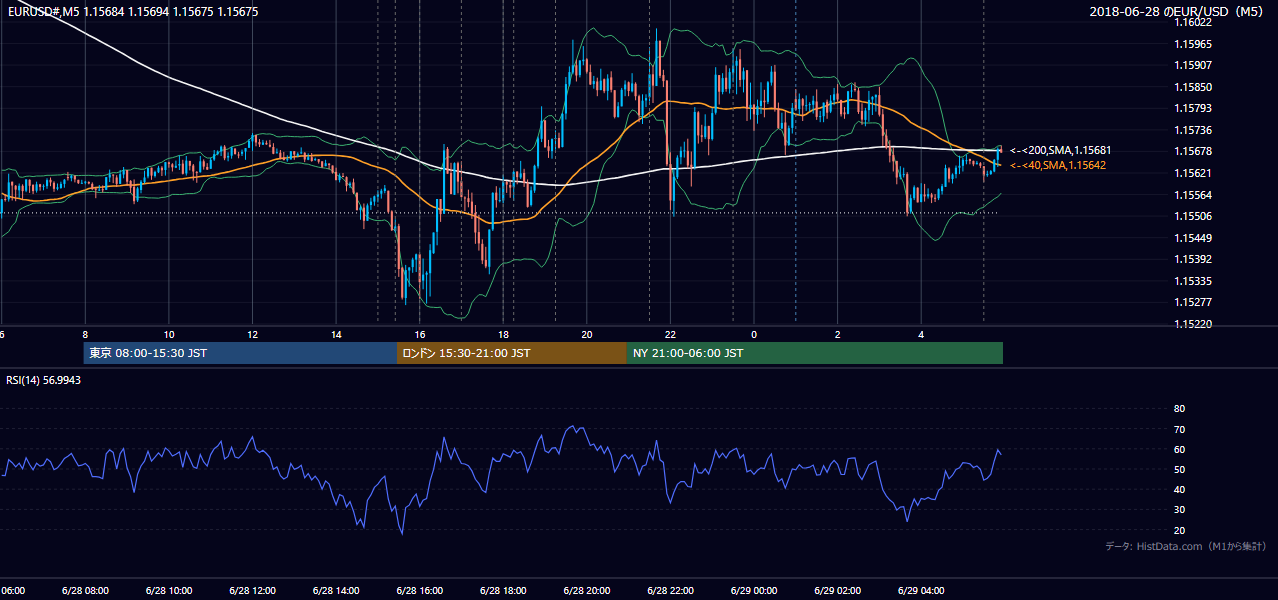Viewport: 1278px width, 600px height.
Task: Click RSI scale value 50
Action: point(1180,469)
